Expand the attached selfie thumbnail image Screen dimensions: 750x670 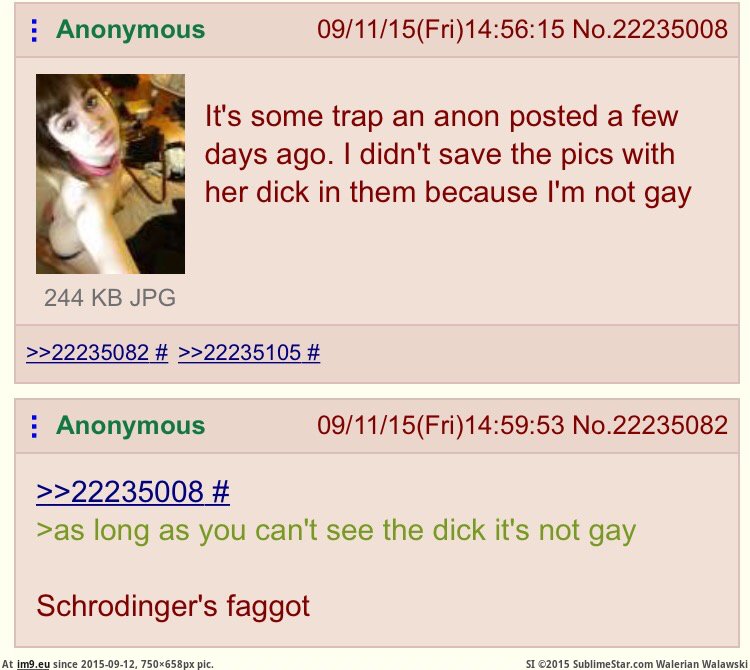(110, 174)
